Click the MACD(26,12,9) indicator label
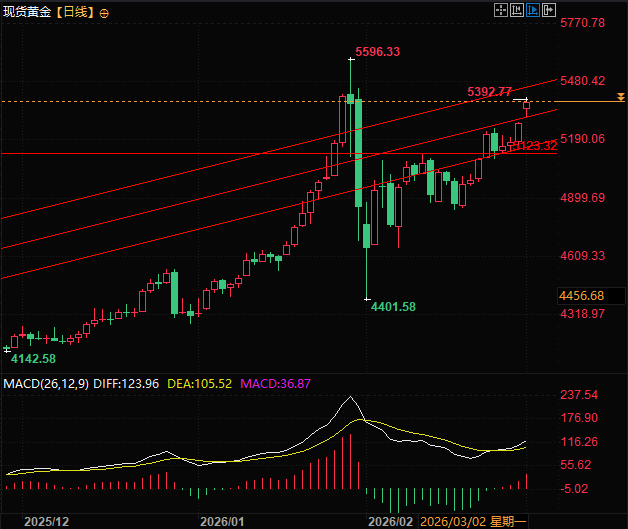Screen dimensions: 628x529 pos(46,384)
